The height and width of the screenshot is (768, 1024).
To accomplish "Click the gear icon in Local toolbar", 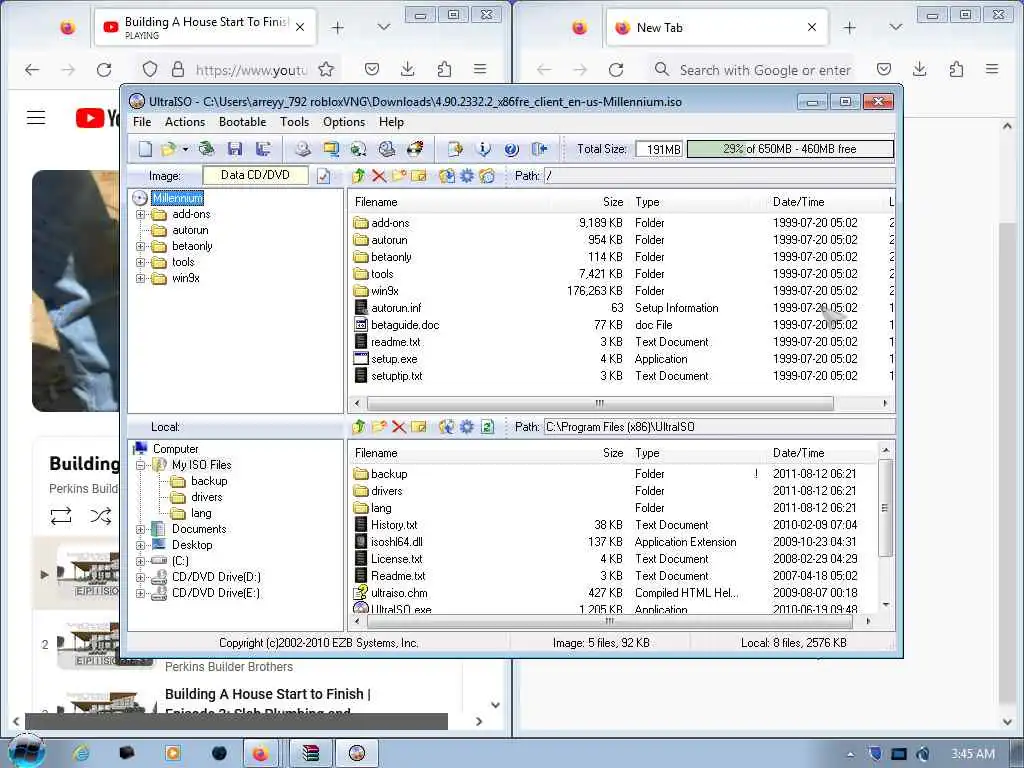I will coord(467,427).
